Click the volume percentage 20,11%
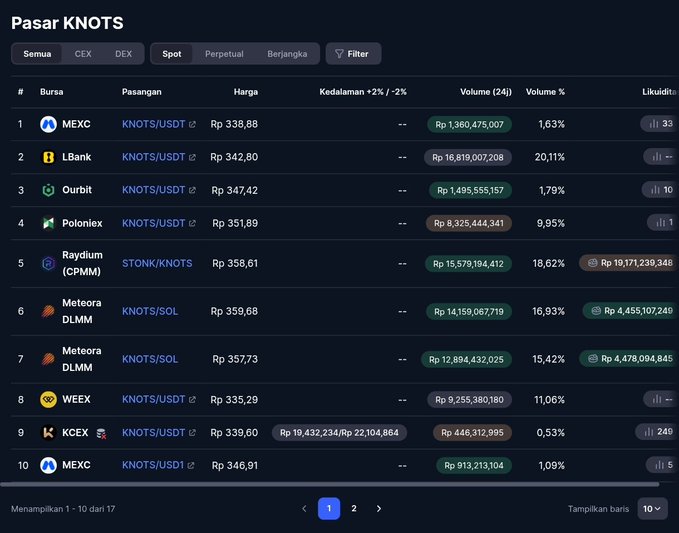The width and height of the screenshot is (679, 533). point(550,157)
